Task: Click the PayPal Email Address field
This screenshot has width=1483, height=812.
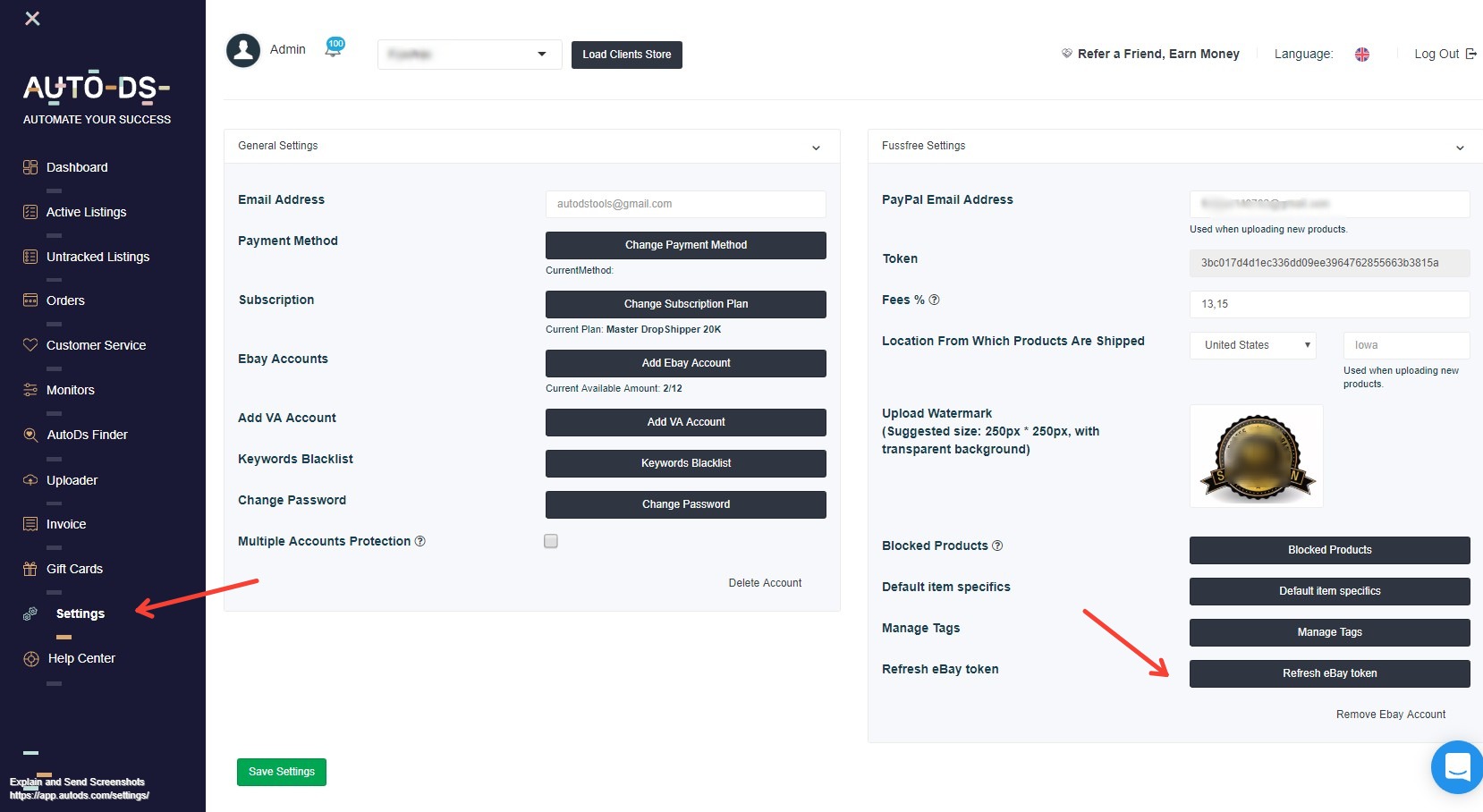Action: point(1329,204)
